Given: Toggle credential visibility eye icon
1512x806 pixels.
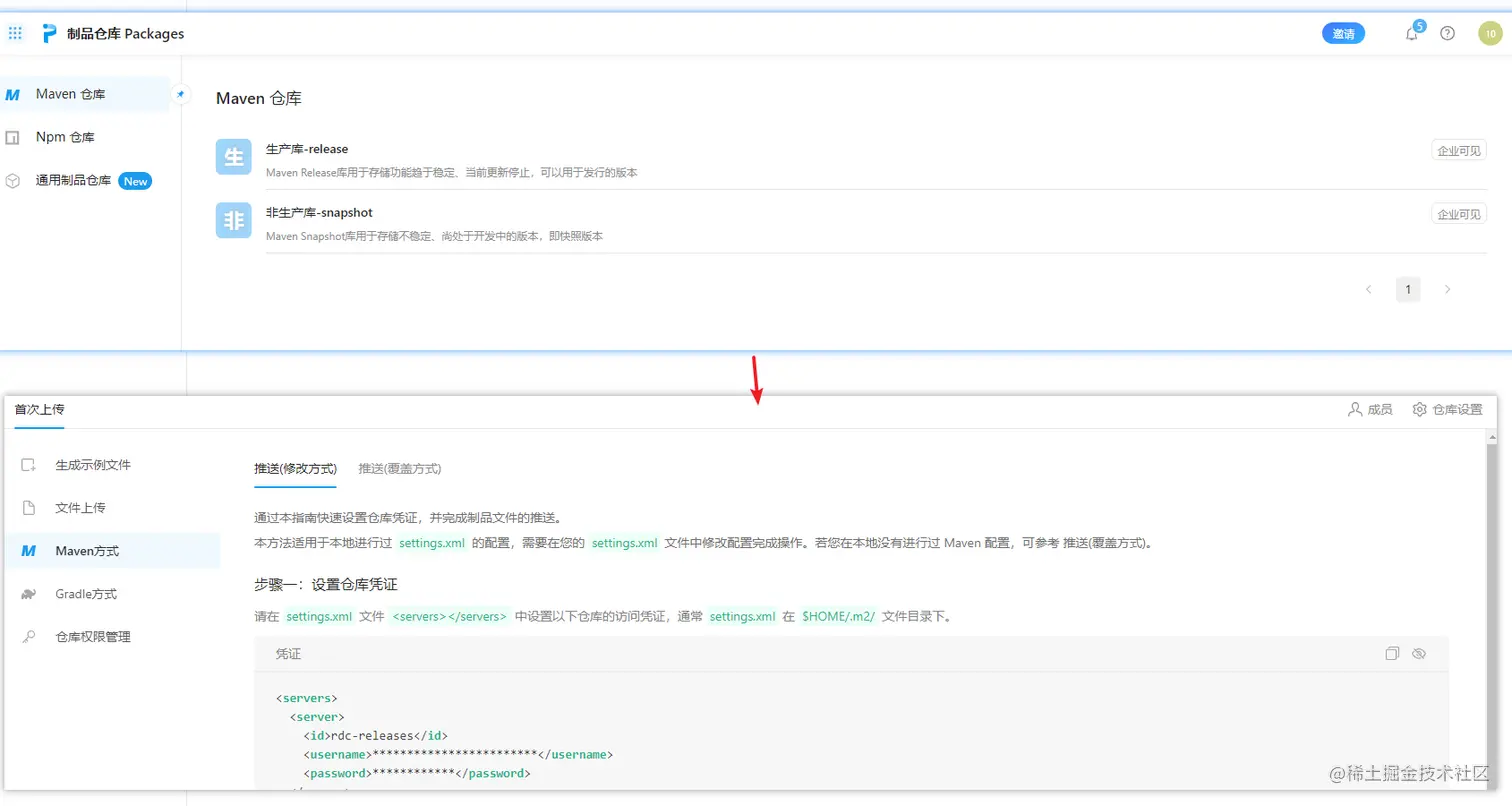Looking at the screenshot, I should [x=1418, y=653].
